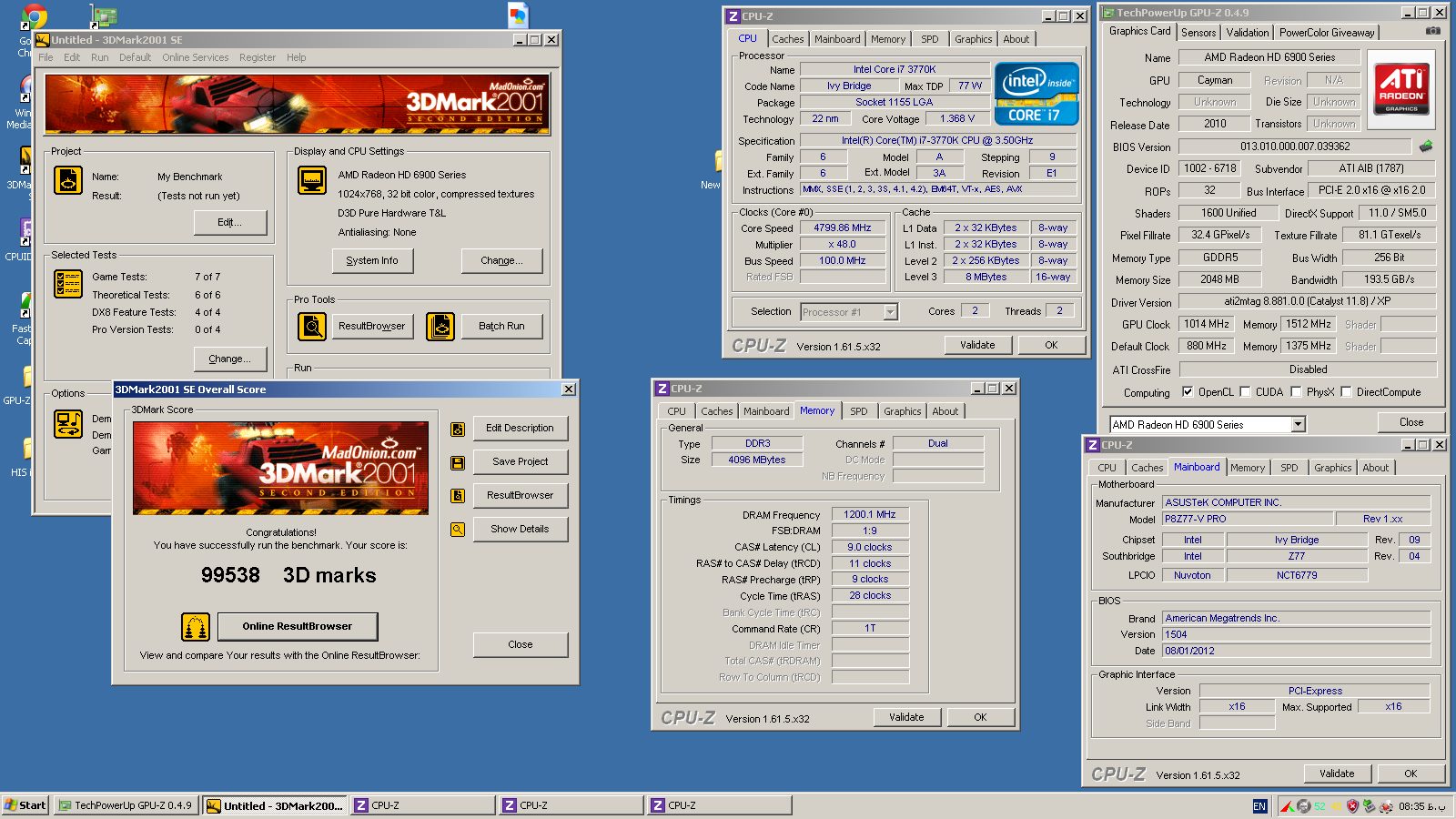Click the Project icon in 3DMark2001

68,180
